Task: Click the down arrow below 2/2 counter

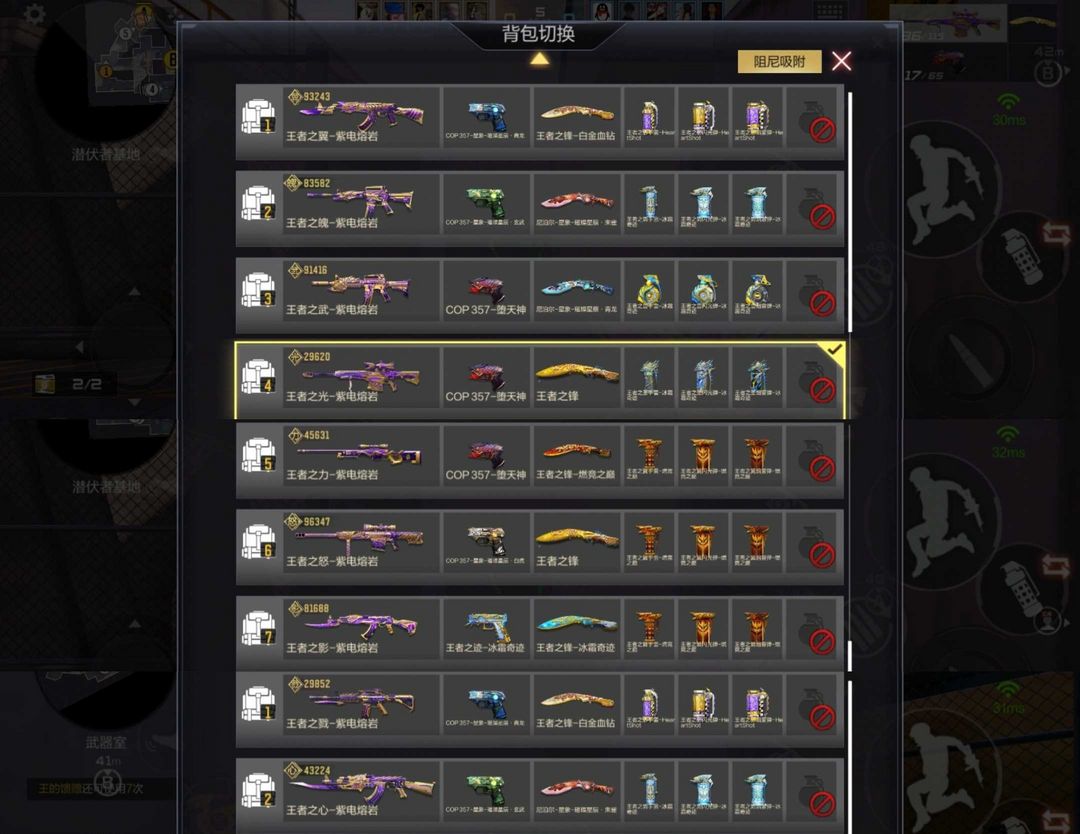Action: click(x=135, y=402)
